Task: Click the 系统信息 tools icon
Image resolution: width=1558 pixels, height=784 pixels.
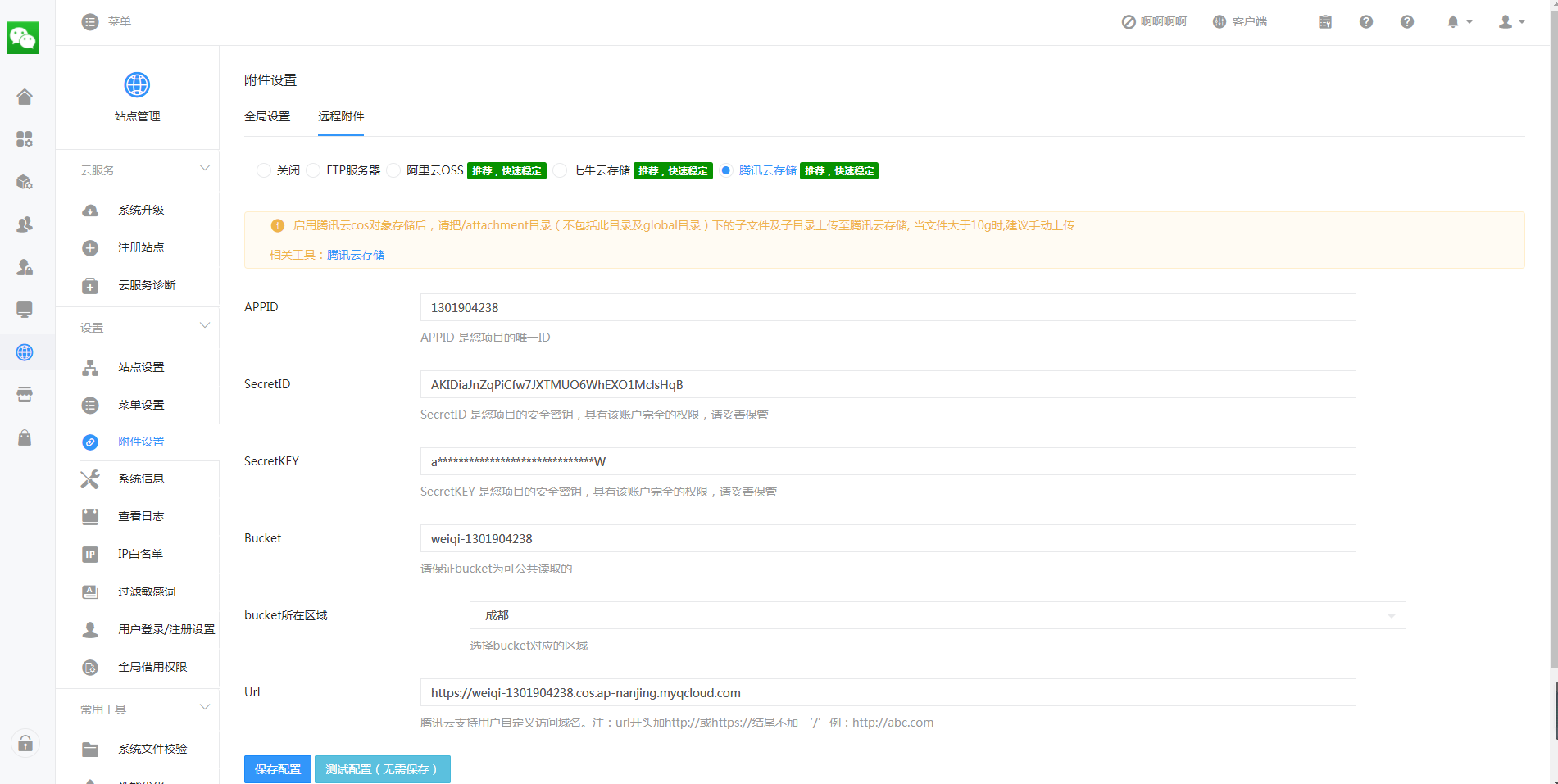Action: click(x=90, y=479)
